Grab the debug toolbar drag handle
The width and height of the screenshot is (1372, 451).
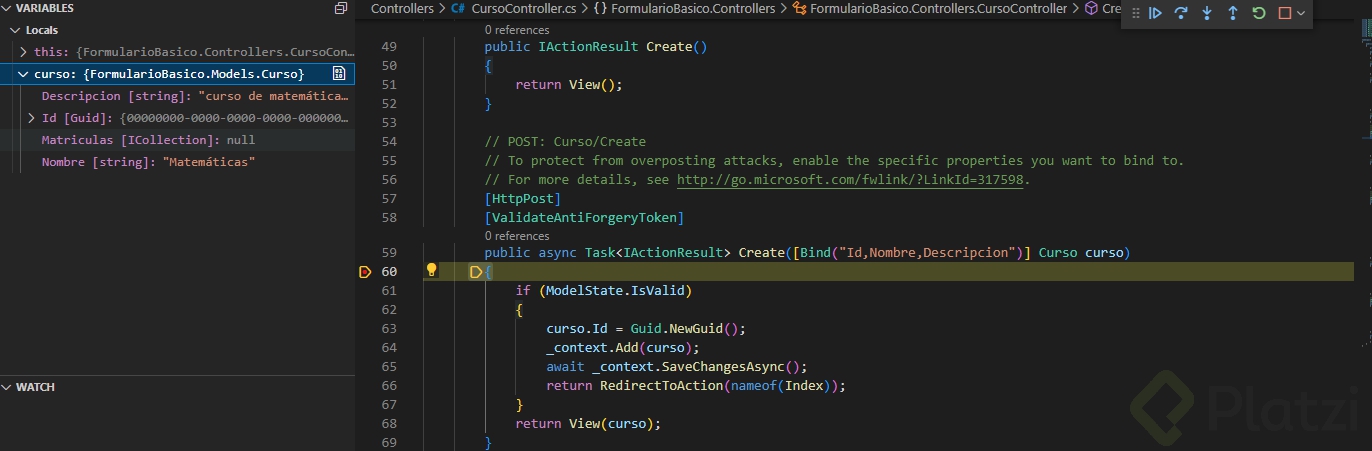[x=1135, y=13]
